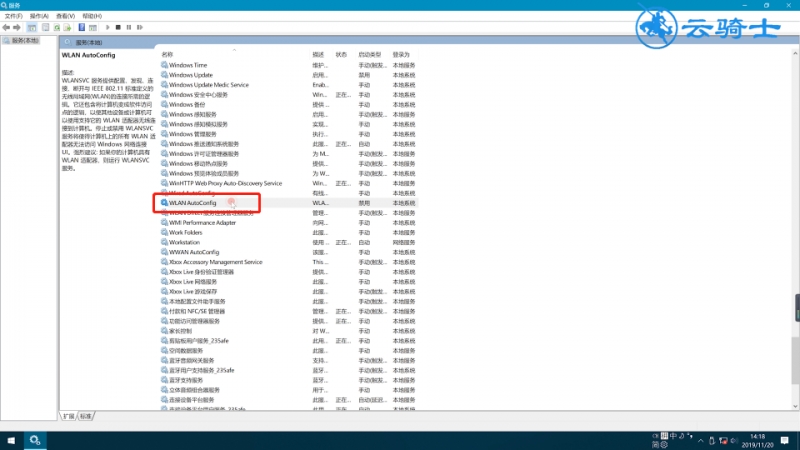Click the Refresh toolbar icon
The height and width of the screenshot is (450, 800).
click(x=57, y=28)
